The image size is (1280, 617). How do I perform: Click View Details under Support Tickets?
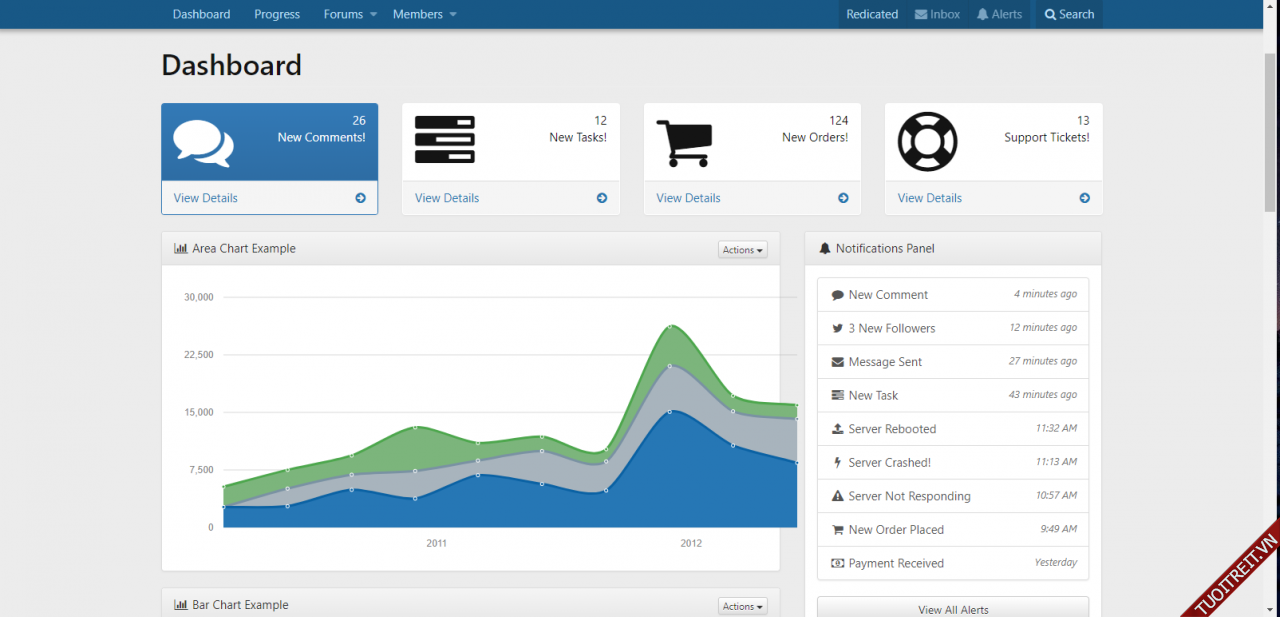(x=930, y=198)
